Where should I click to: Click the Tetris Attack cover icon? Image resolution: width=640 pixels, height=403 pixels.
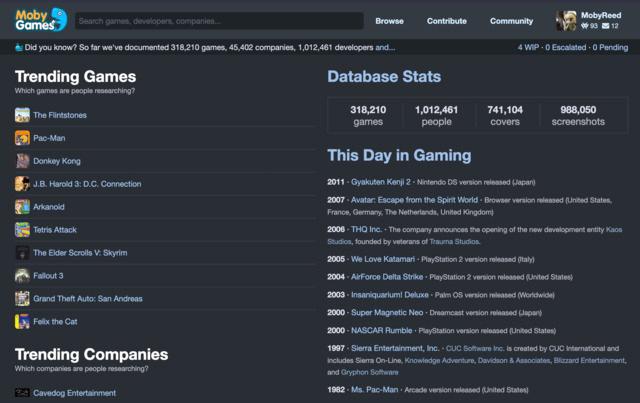click(22, 230)
